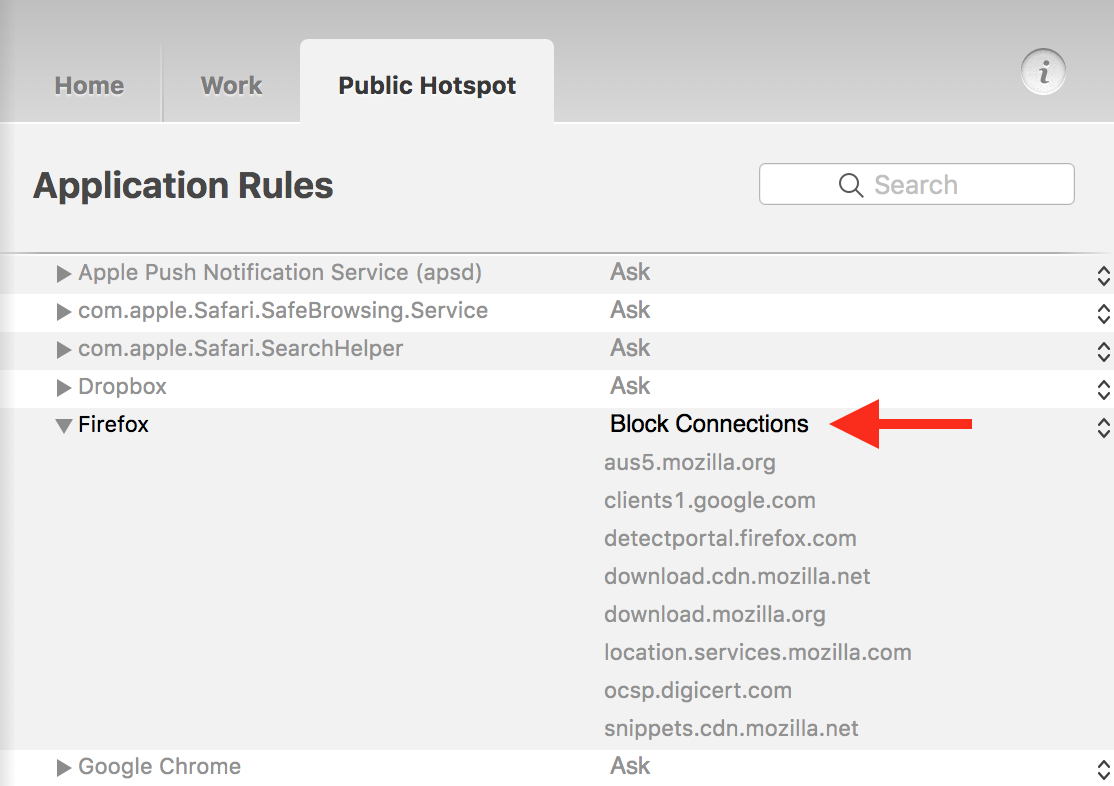Open rule popup arrows for Apple Push Notification Service

pos(1103,275)
